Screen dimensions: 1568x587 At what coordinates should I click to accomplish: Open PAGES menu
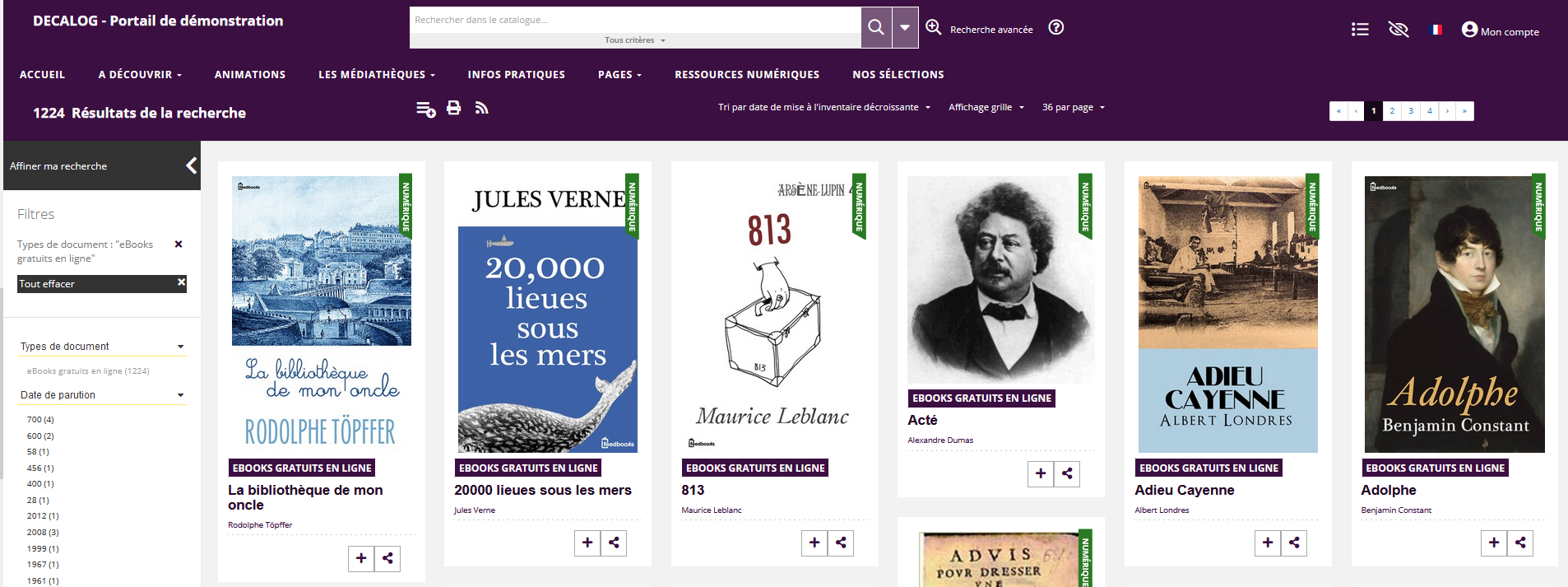(619, 74)
